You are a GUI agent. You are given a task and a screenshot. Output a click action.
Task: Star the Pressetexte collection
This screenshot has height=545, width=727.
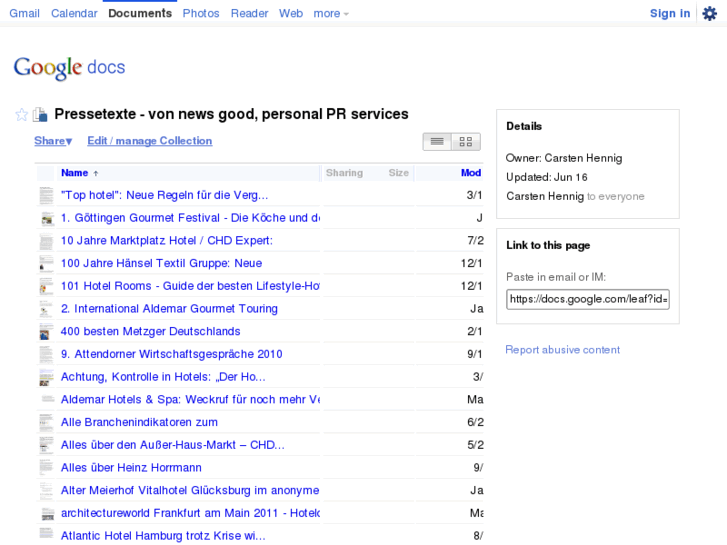(22, 114)
